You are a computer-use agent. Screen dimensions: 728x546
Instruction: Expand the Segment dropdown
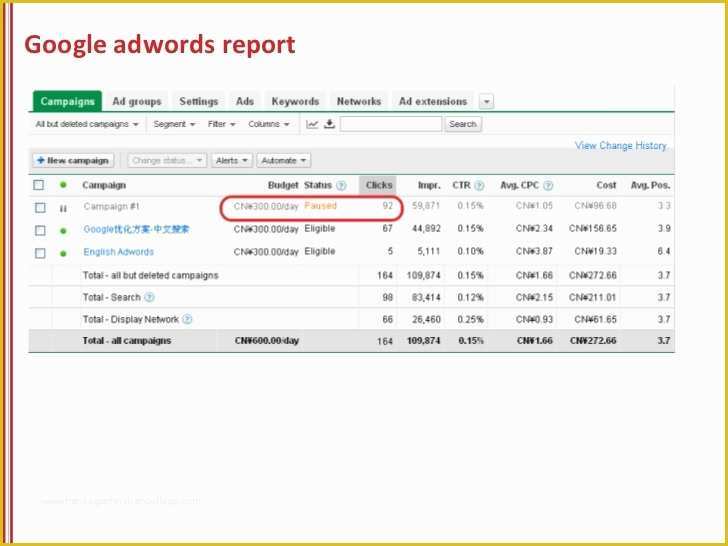click(174, 124)
